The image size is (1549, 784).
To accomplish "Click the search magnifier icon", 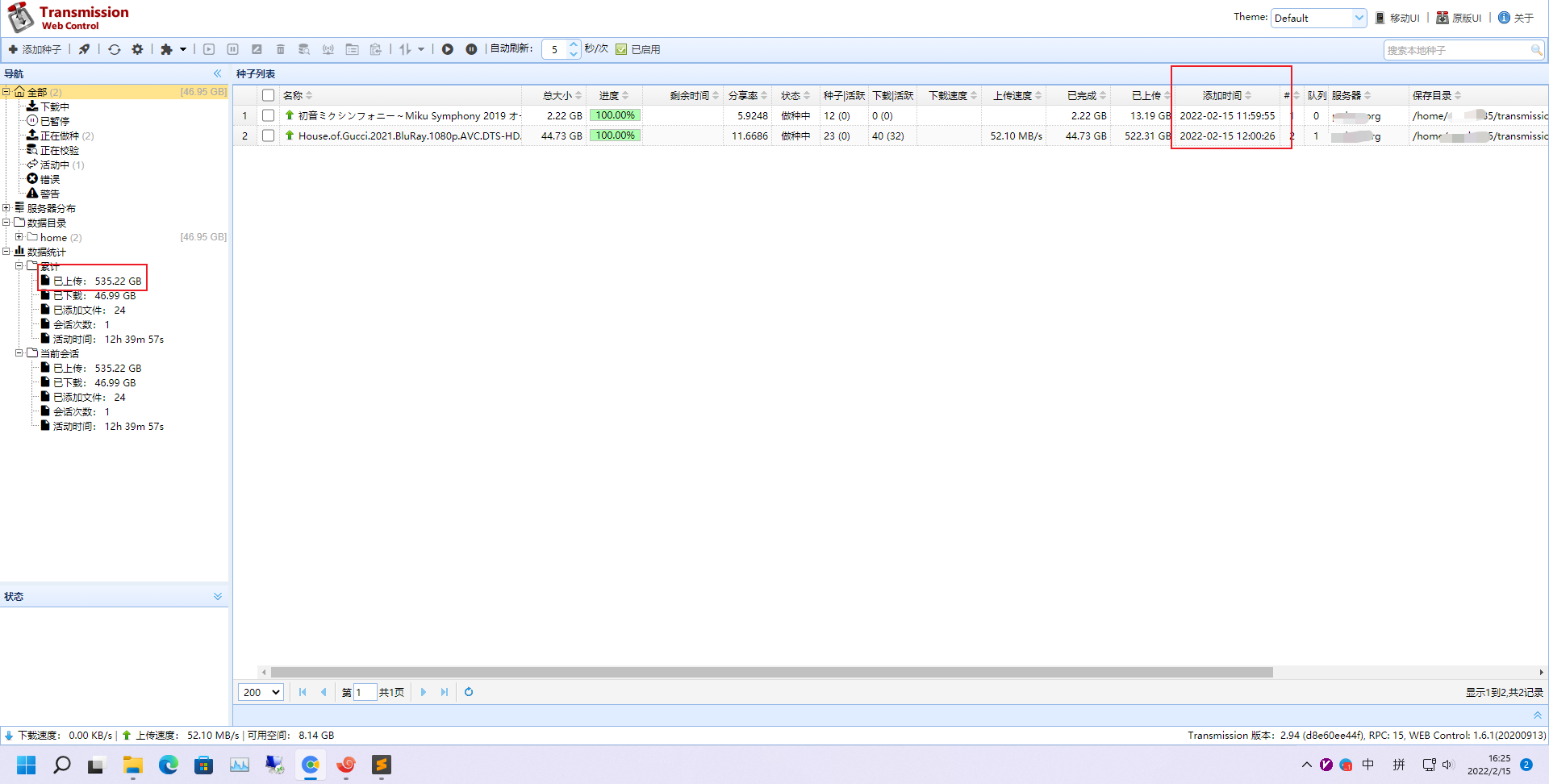I will [x=1537, y=50].
